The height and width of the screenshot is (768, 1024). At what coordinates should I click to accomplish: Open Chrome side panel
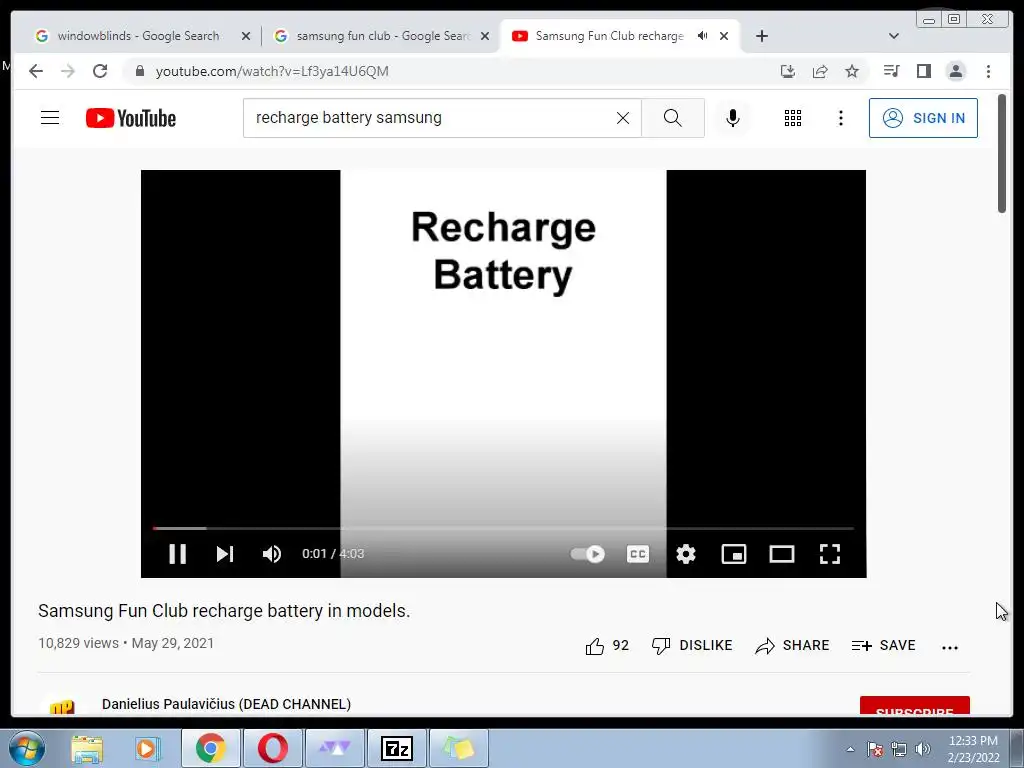(923, 71)
